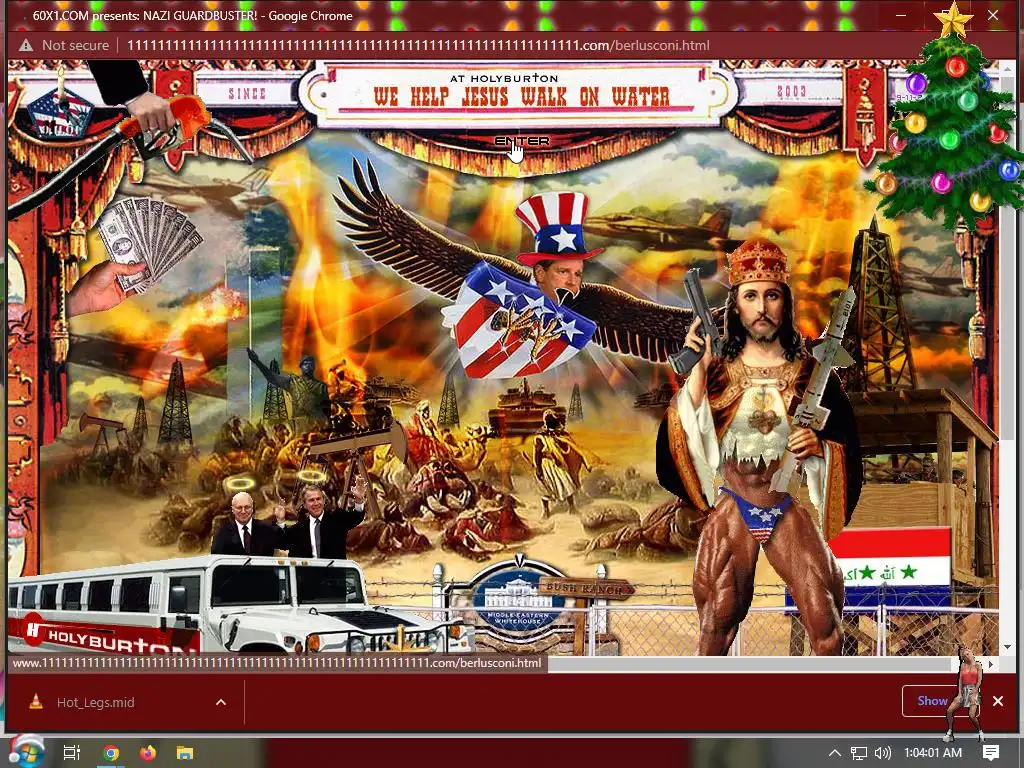The height and width of the screenshot is (768, 1024).
Task: Click the volume speaker icon in tray
Action: coord(882,753)
